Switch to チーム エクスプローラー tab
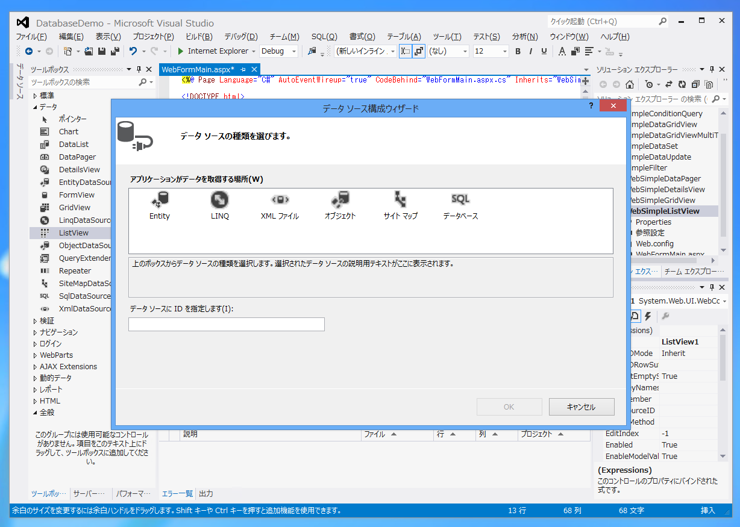The height and width of the screenshot is (527, 740). 694,271
